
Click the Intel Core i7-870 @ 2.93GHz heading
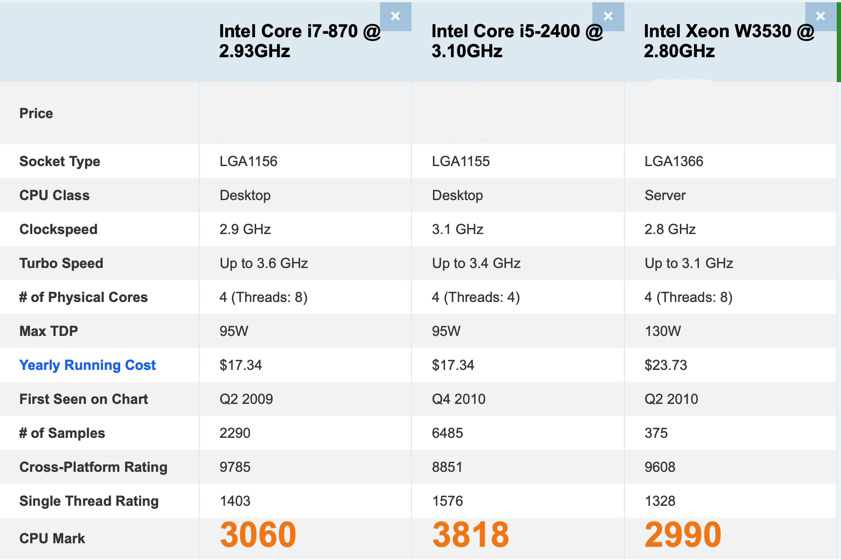[x=300, y=41]
